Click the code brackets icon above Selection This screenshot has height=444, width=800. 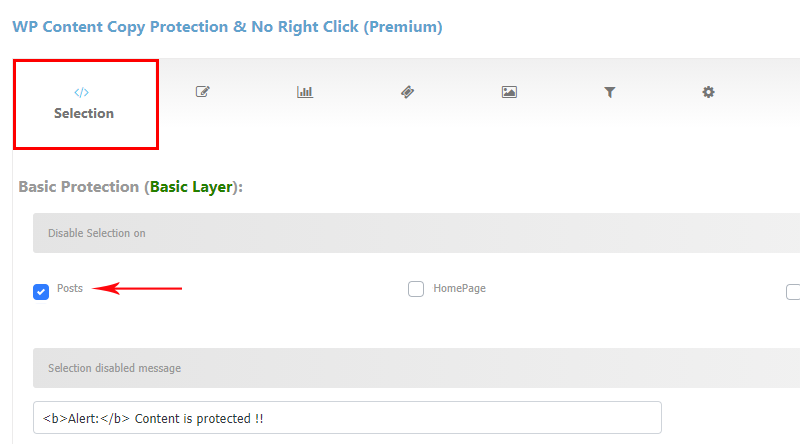[82, 92]
